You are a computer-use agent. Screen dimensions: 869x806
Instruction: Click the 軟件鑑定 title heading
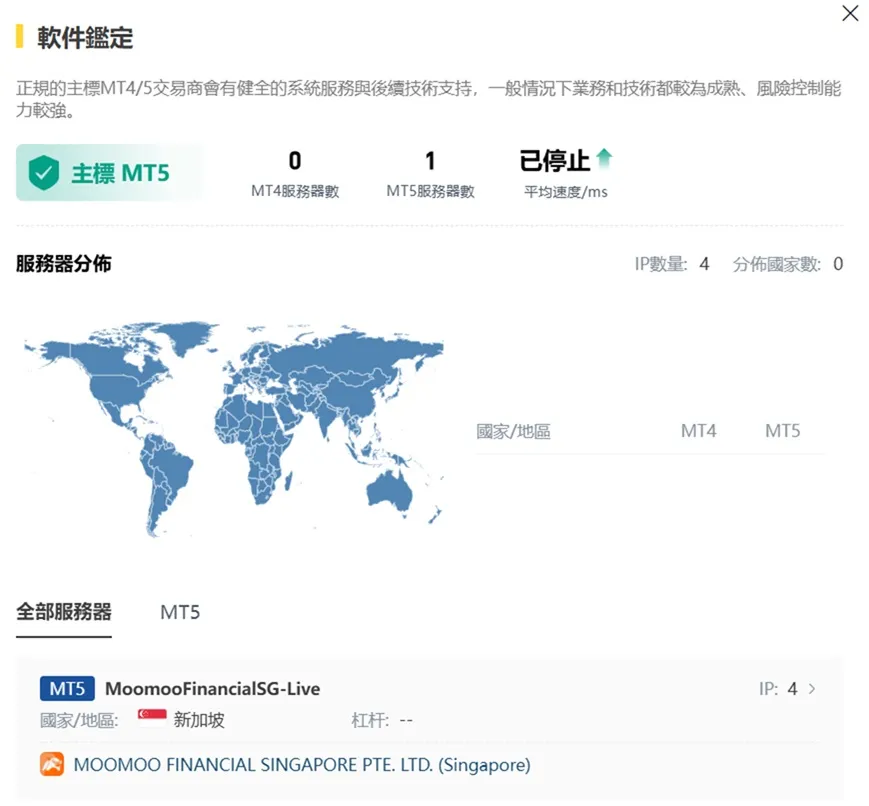point(85,38)
